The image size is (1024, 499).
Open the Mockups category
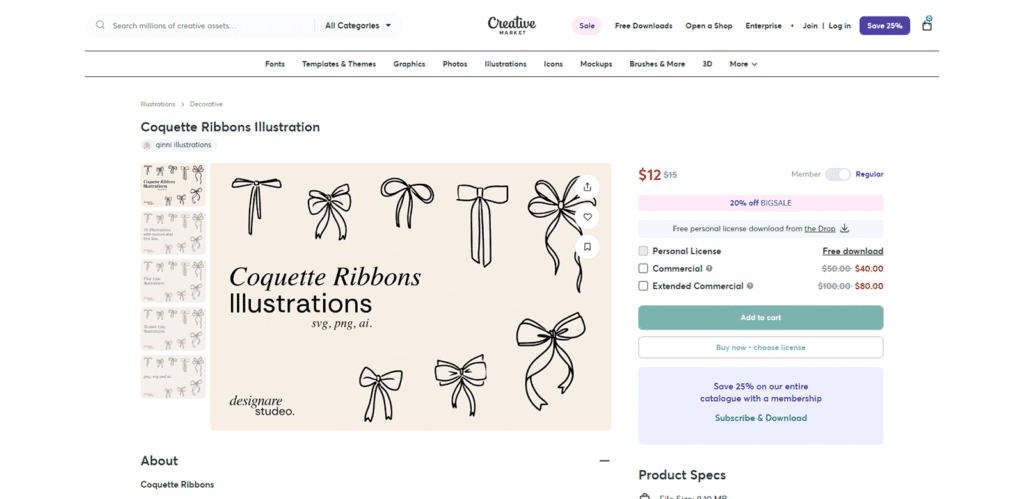[596, 64]
